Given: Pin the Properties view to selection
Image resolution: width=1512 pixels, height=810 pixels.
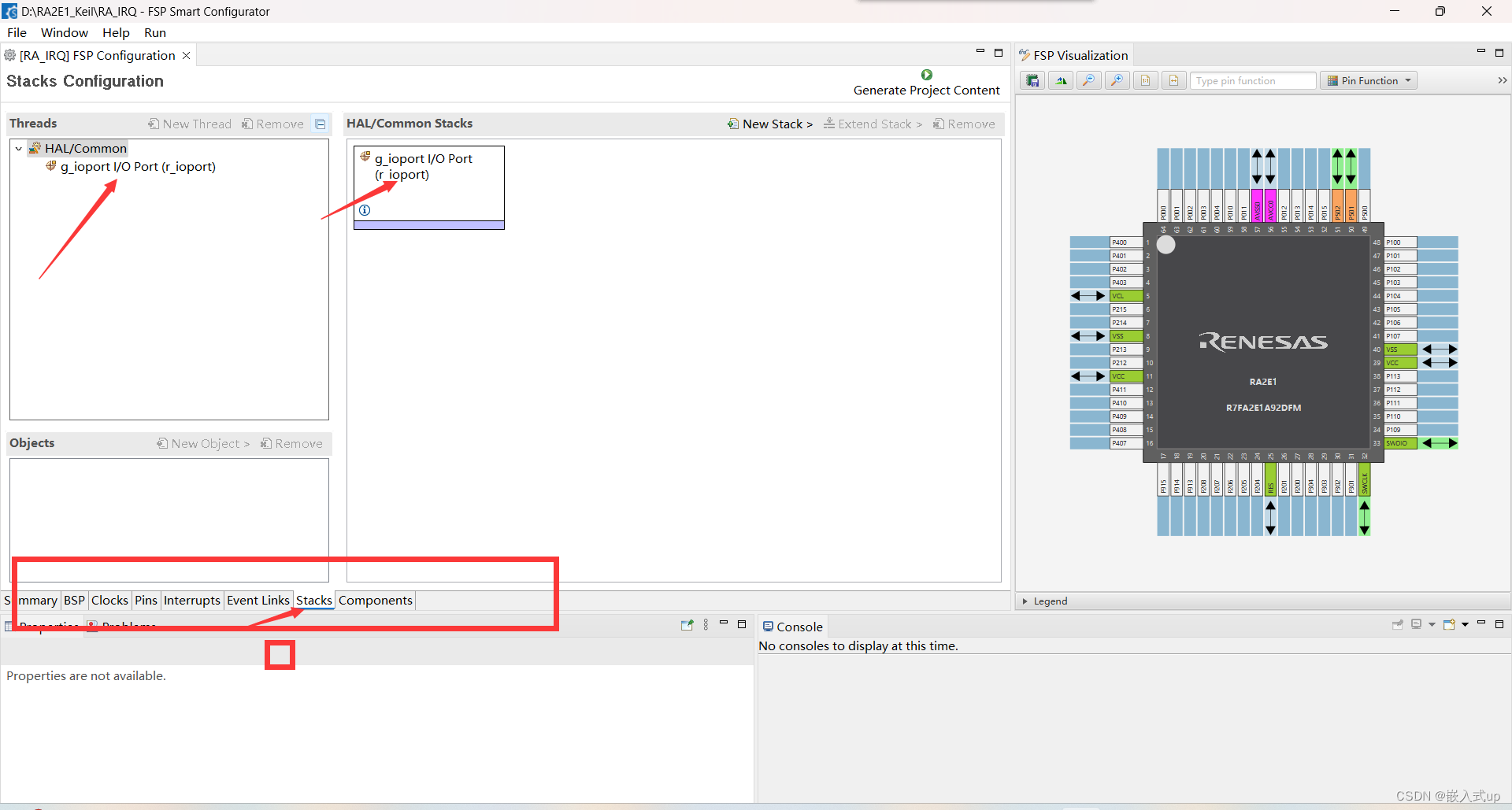Looking at the screenshot, I should pos(687,625).
